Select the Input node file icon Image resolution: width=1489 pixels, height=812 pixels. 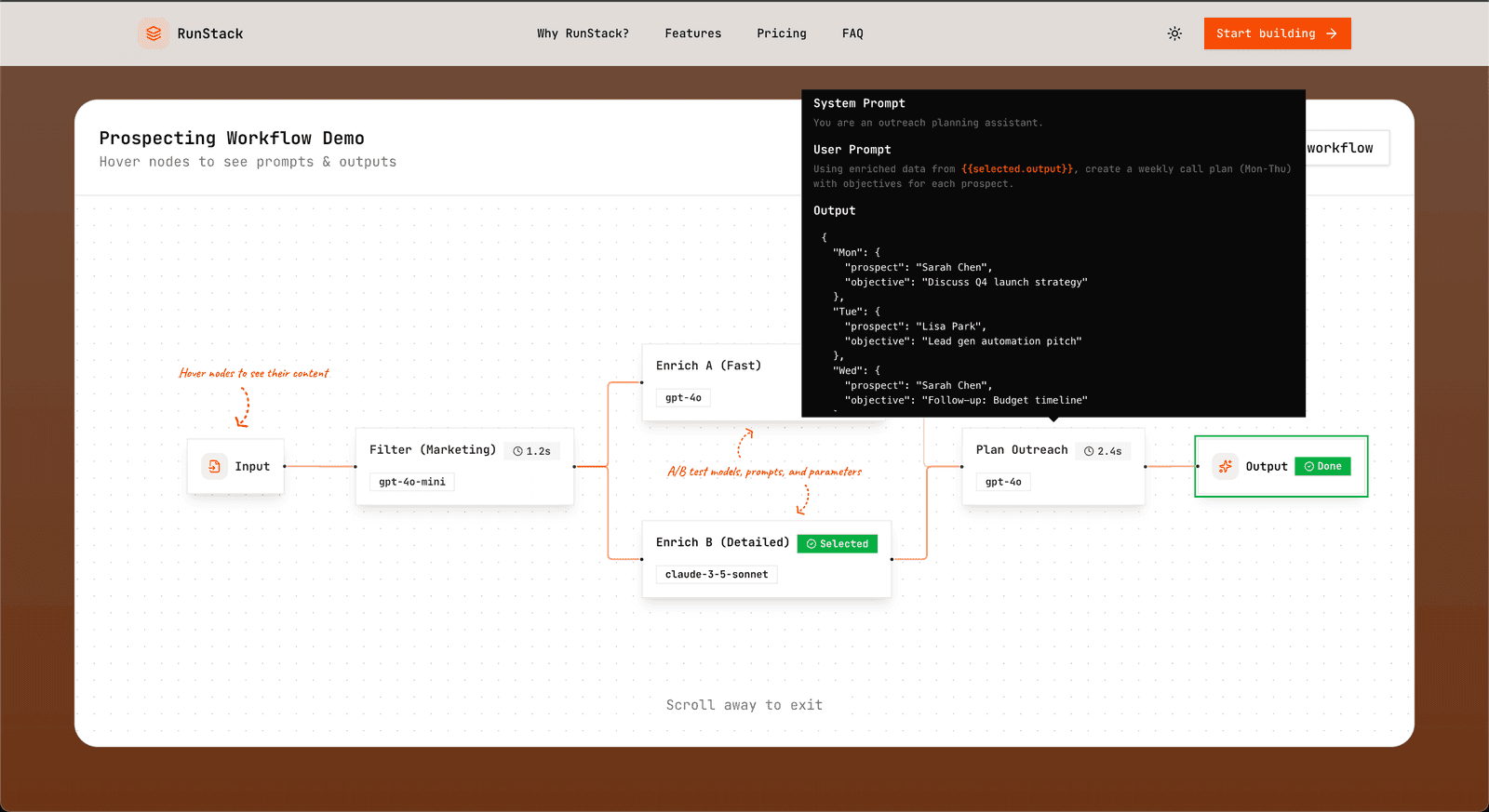214,466
